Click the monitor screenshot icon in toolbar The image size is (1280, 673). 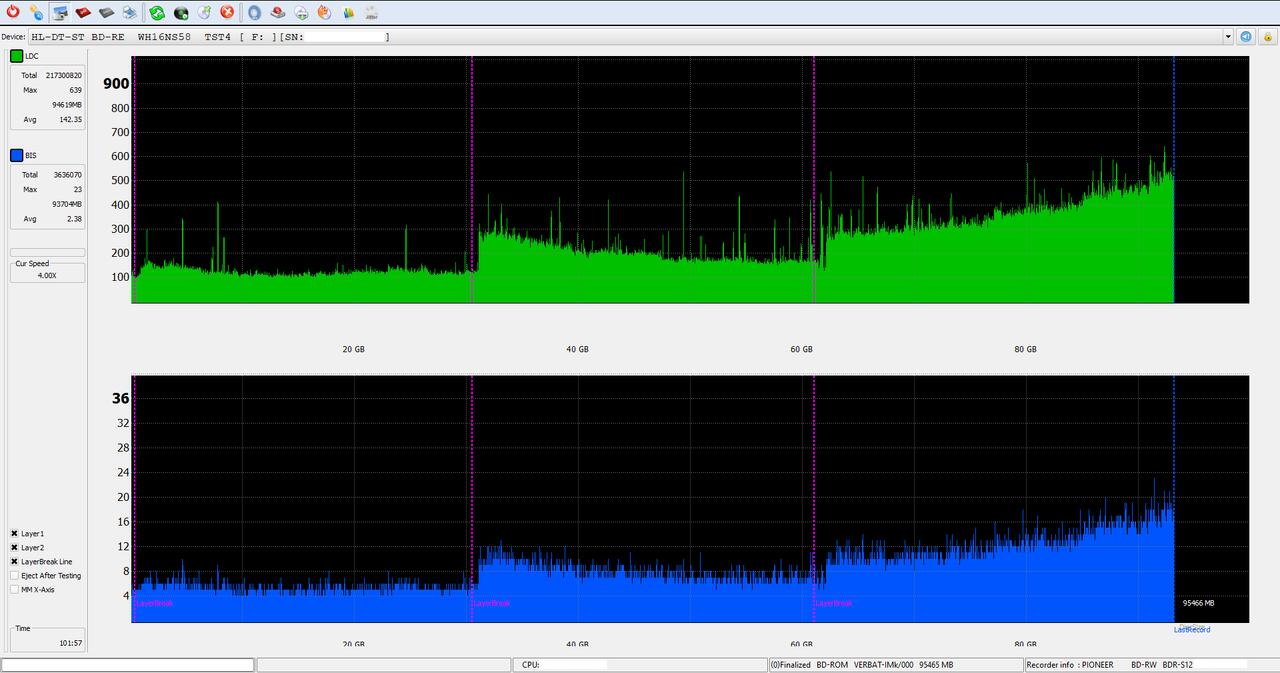60,12
